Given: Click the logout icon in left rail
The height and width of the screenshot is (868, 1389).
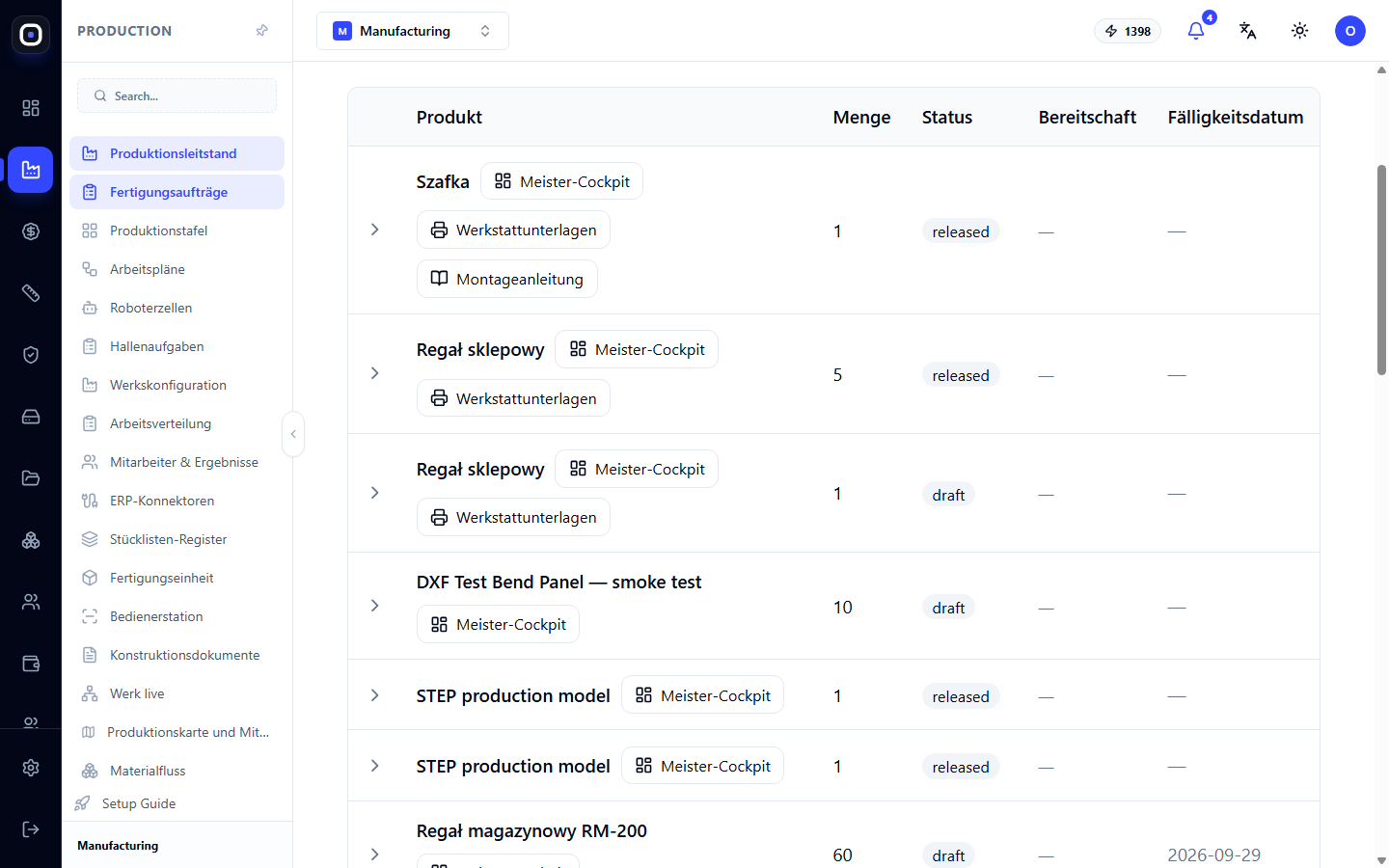Looking at the screenshot, I should [31, 829].
